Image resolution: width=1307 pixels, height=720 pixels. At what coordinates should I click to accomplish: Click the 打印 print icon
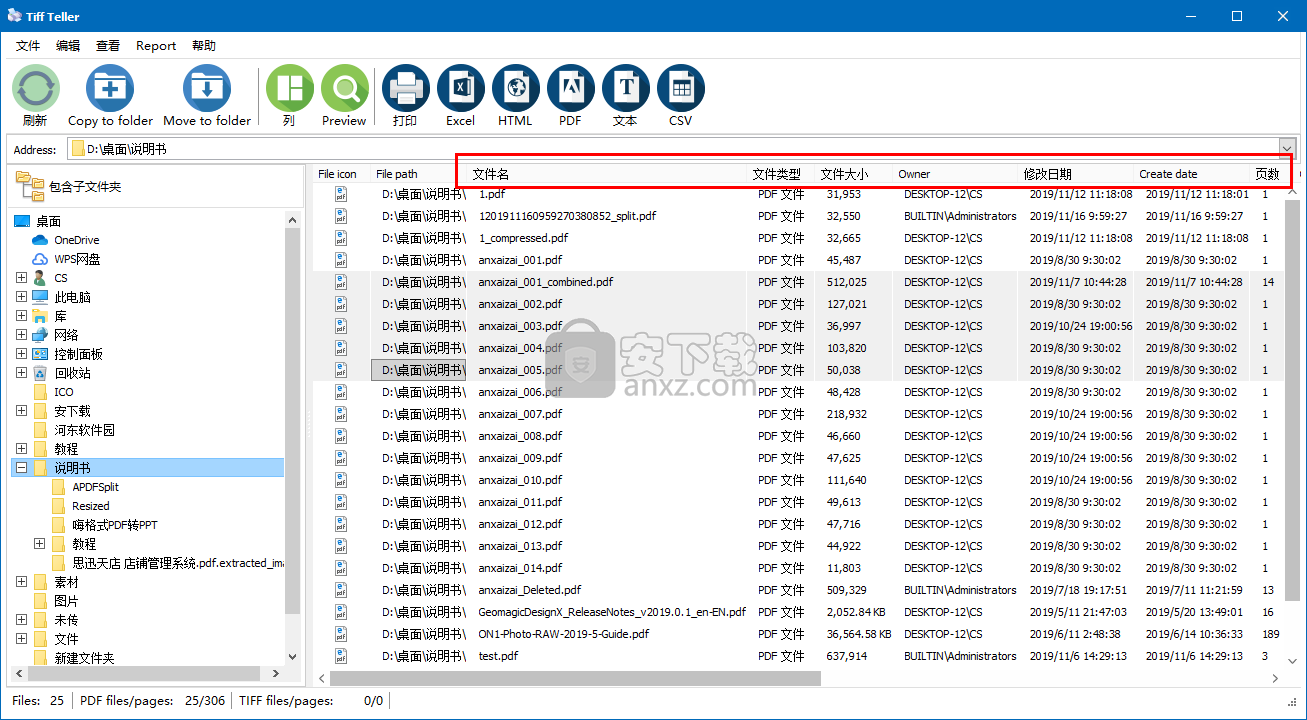[405, 88]
